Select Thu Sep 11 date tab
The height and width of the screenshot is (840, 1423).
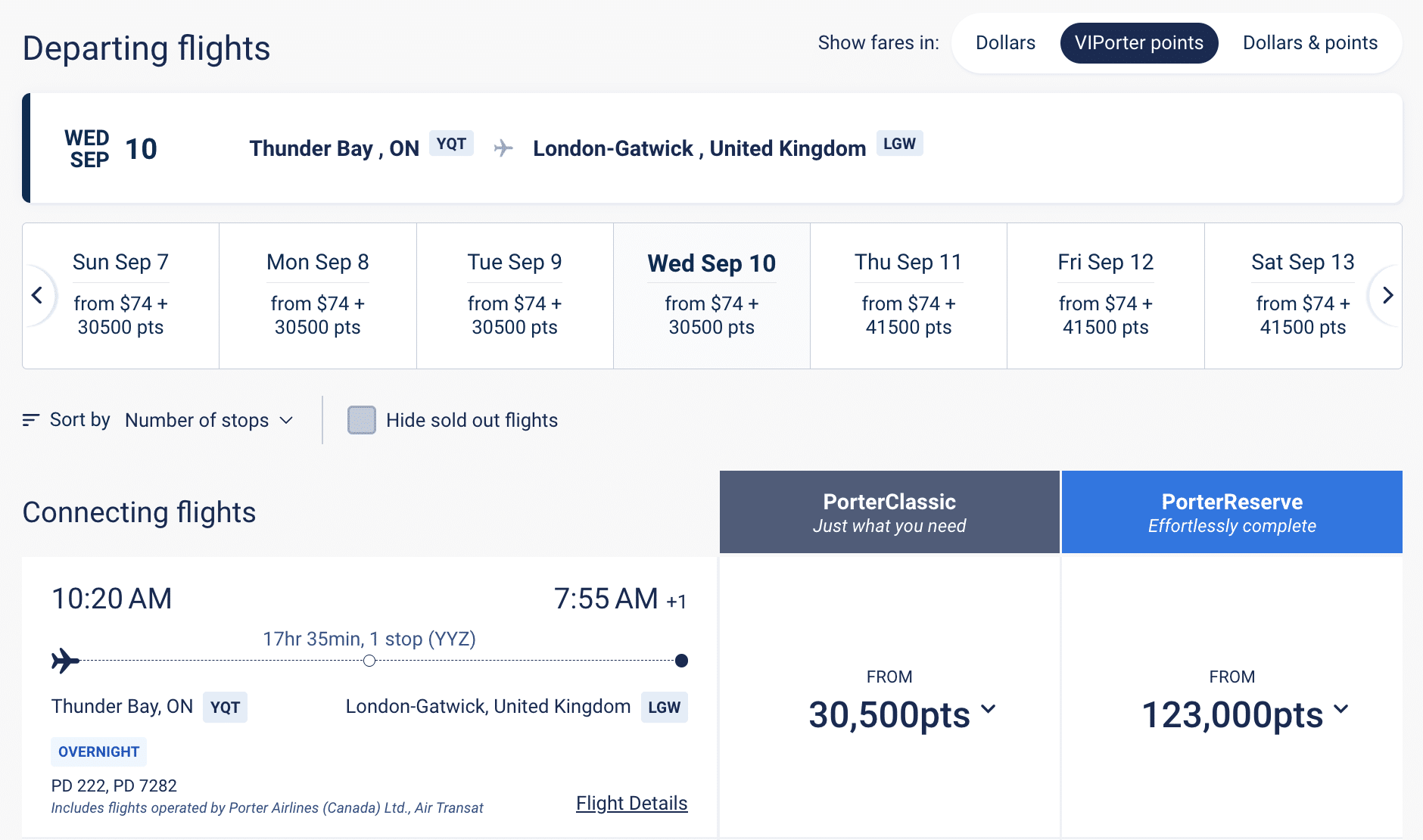[x=908, y=295]
